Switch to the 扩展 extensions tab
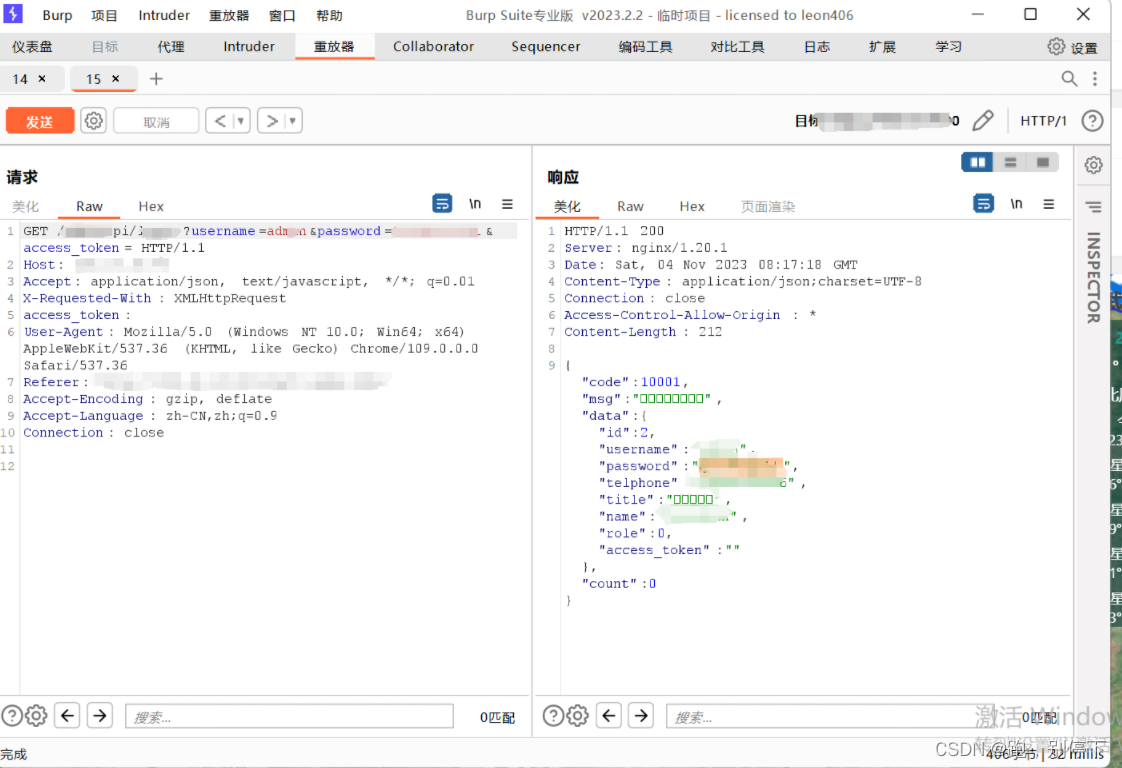Viewport: 1122px width, 768px height. click(882, 47)
